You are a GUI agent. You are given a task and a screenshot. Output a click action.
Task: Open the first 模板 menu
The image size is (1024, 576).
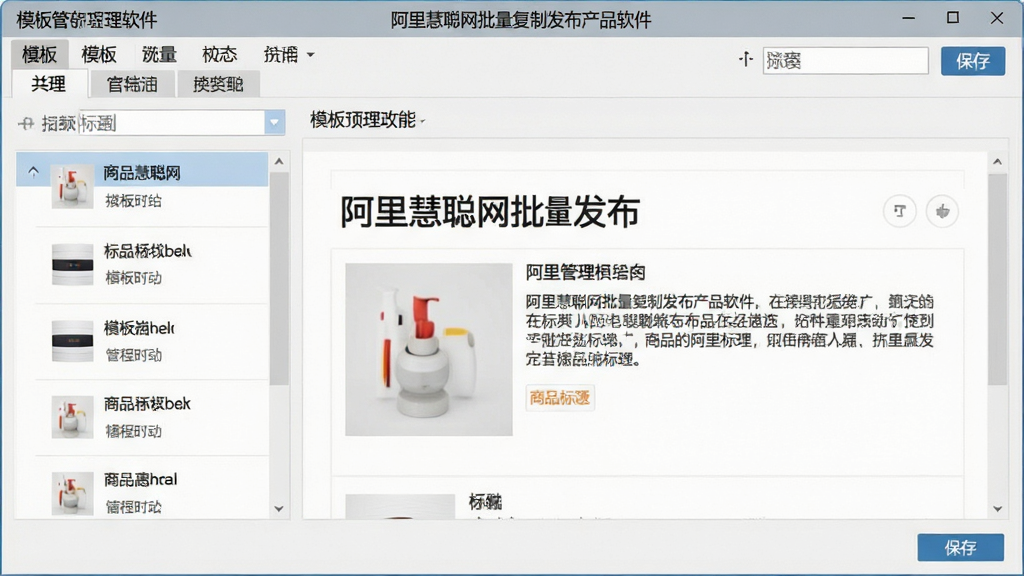click(x=39, y=54)
